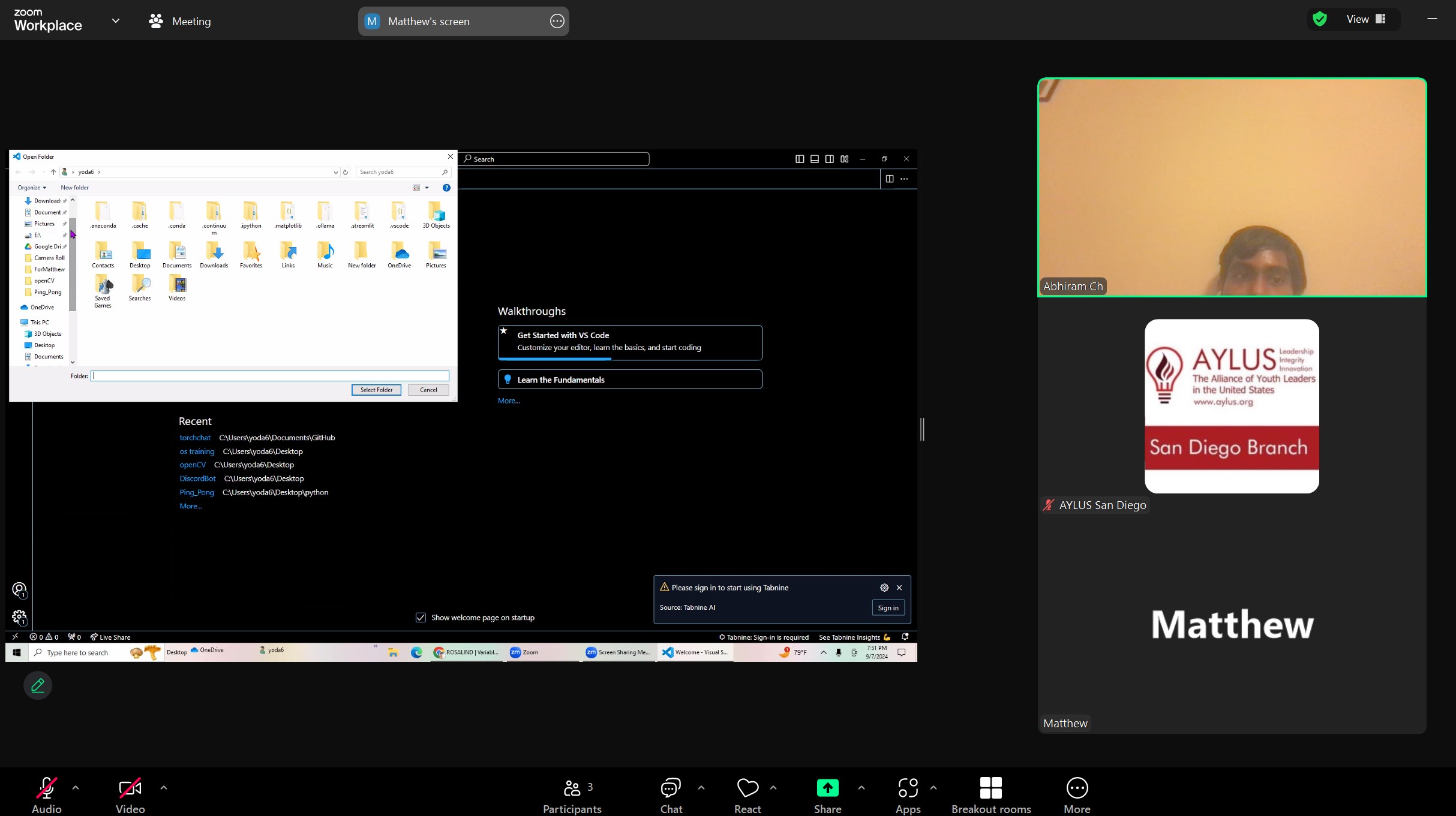The height and width of the screenshot is (816, 1456).
Task: Open the View layout menu
Action: tap(1366, 19)
